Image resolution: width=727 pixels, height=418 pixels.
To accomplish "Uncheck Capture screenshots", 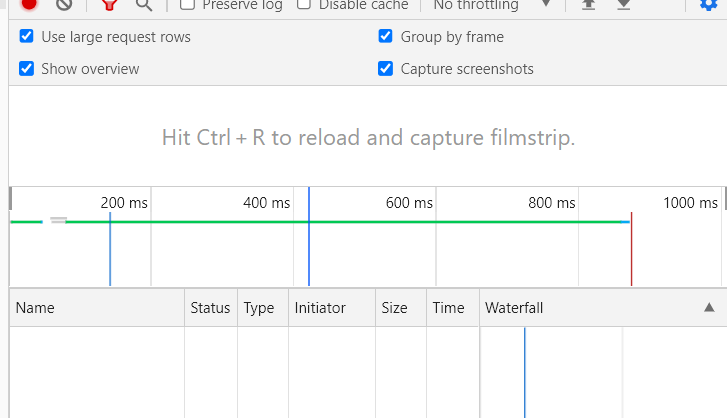I will (x=385, y=69).
